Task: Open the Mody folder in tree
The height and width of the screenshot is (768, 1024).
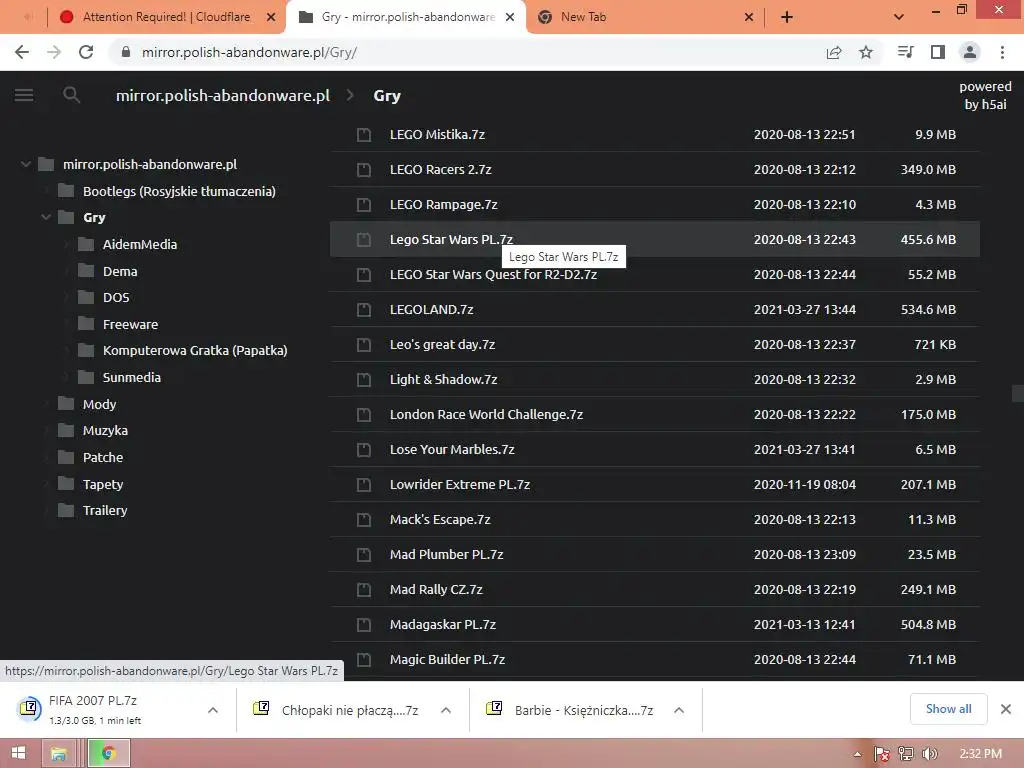Action: point(99,404)
